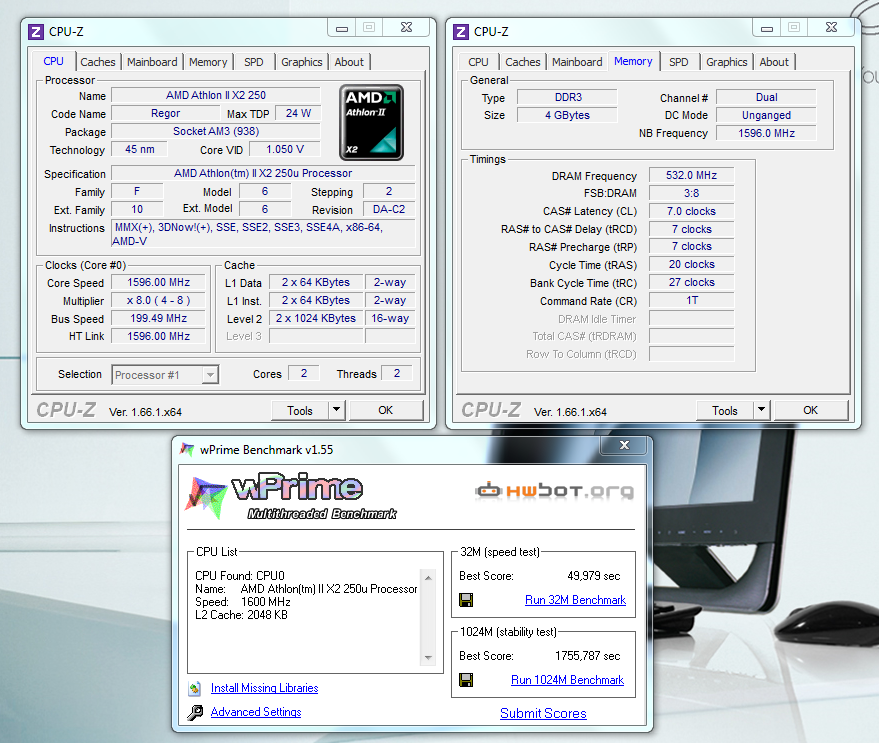
Task: Minimize the left CPU-Z window
Action: [x=342, y=28]
